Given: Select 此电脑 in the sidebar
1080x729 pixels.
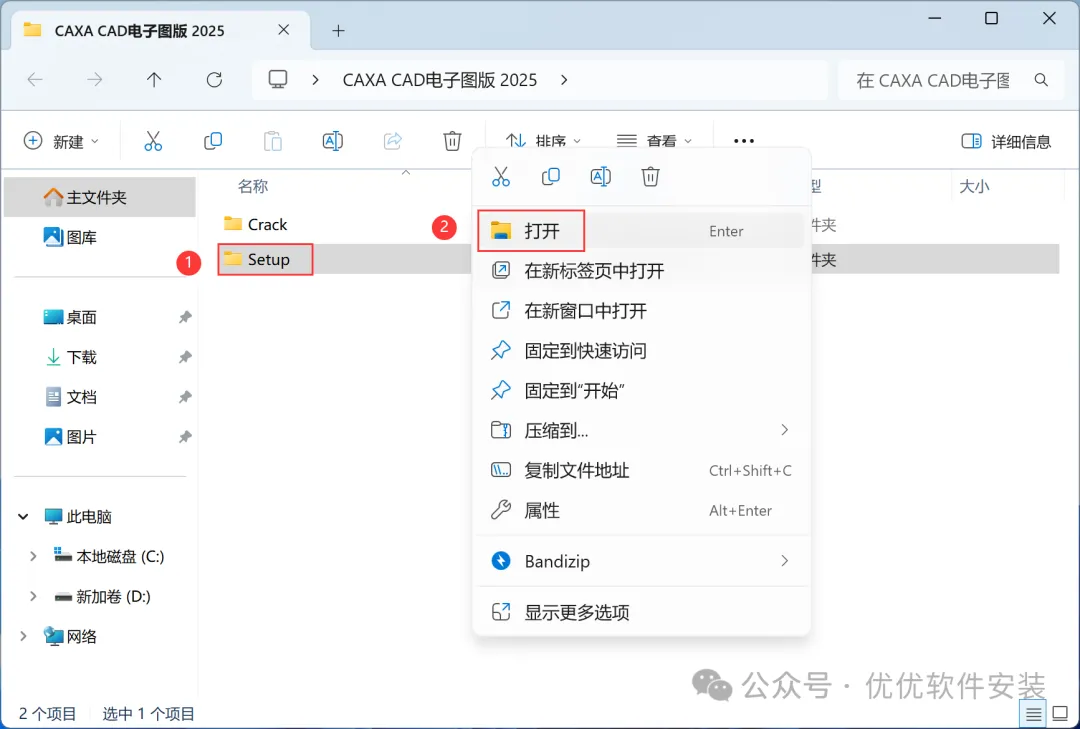Looking at the screenshot, I should click(78, 516).
